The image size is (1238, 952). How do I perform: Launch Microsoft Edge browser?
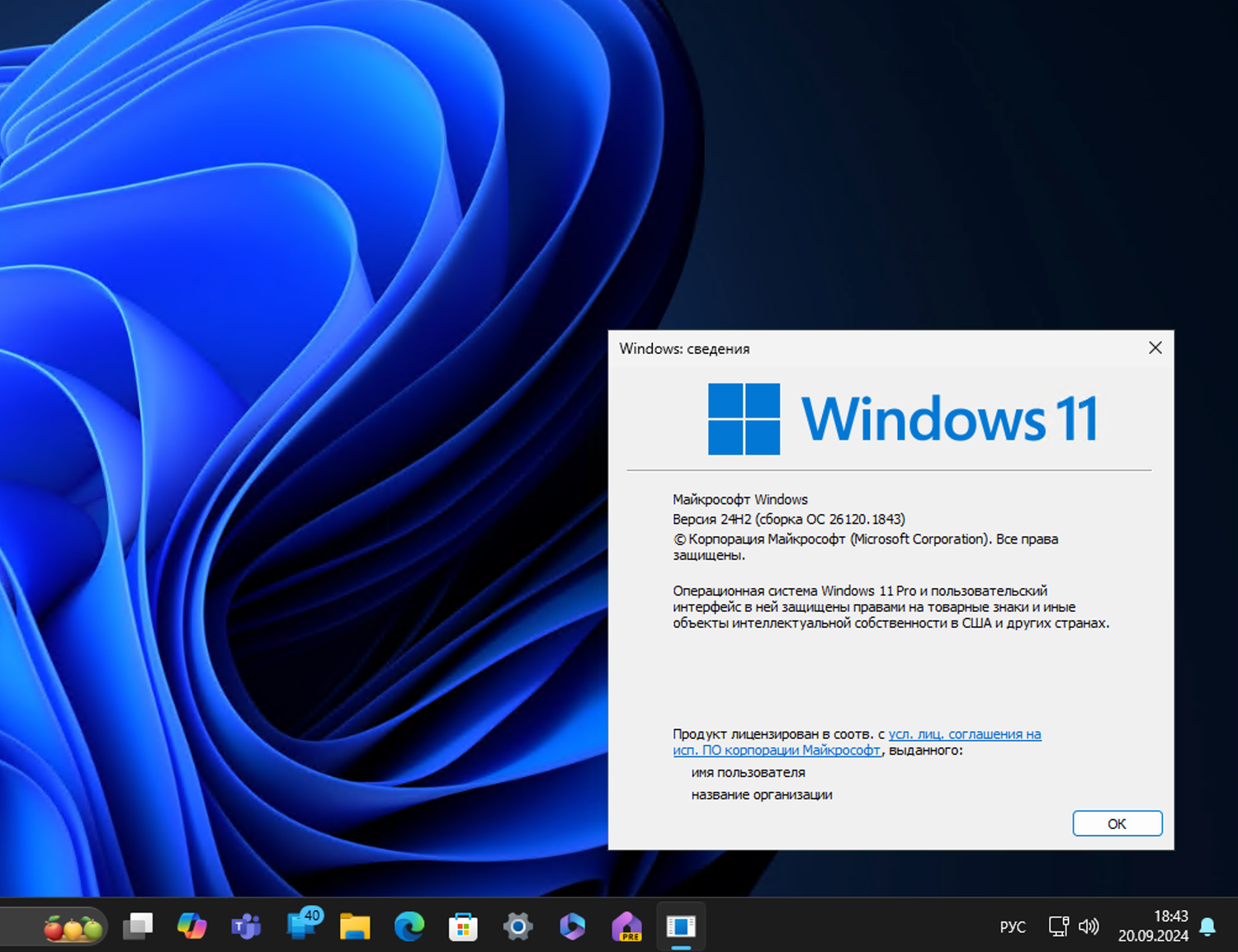click(409, 926)
